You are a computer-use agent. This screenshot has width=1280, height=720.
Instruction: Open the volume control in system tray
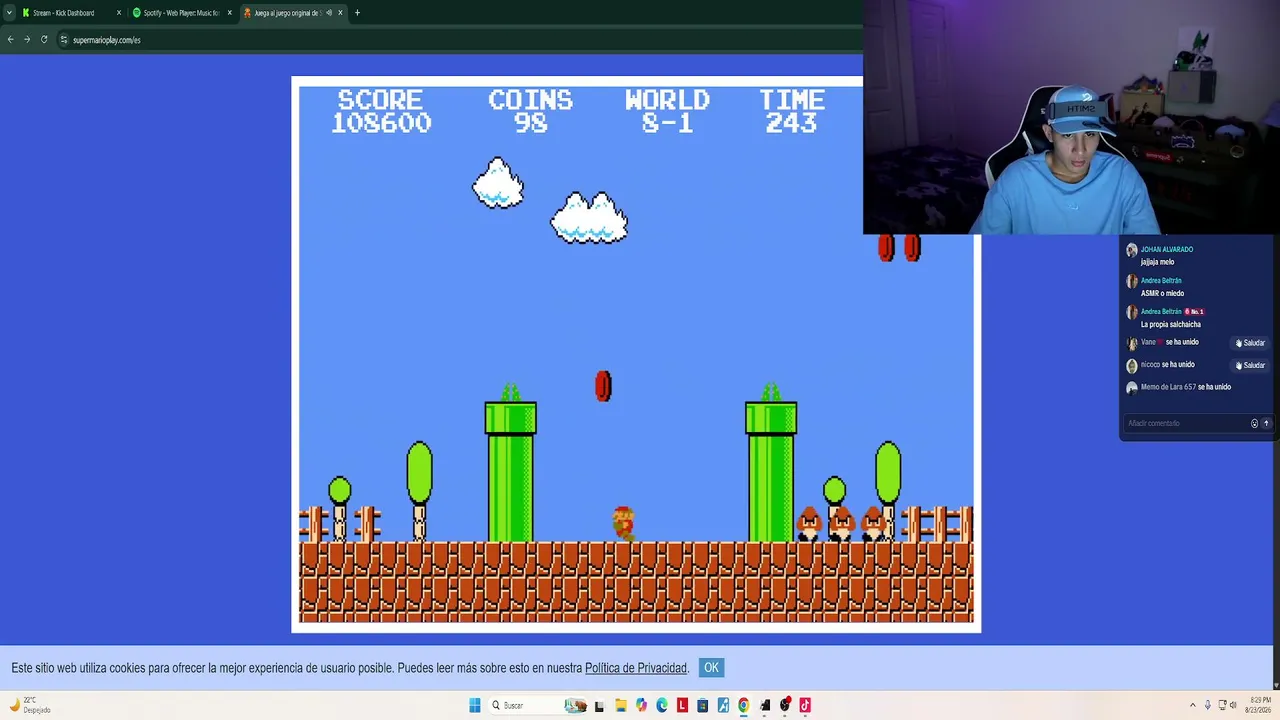(1232, 705)
